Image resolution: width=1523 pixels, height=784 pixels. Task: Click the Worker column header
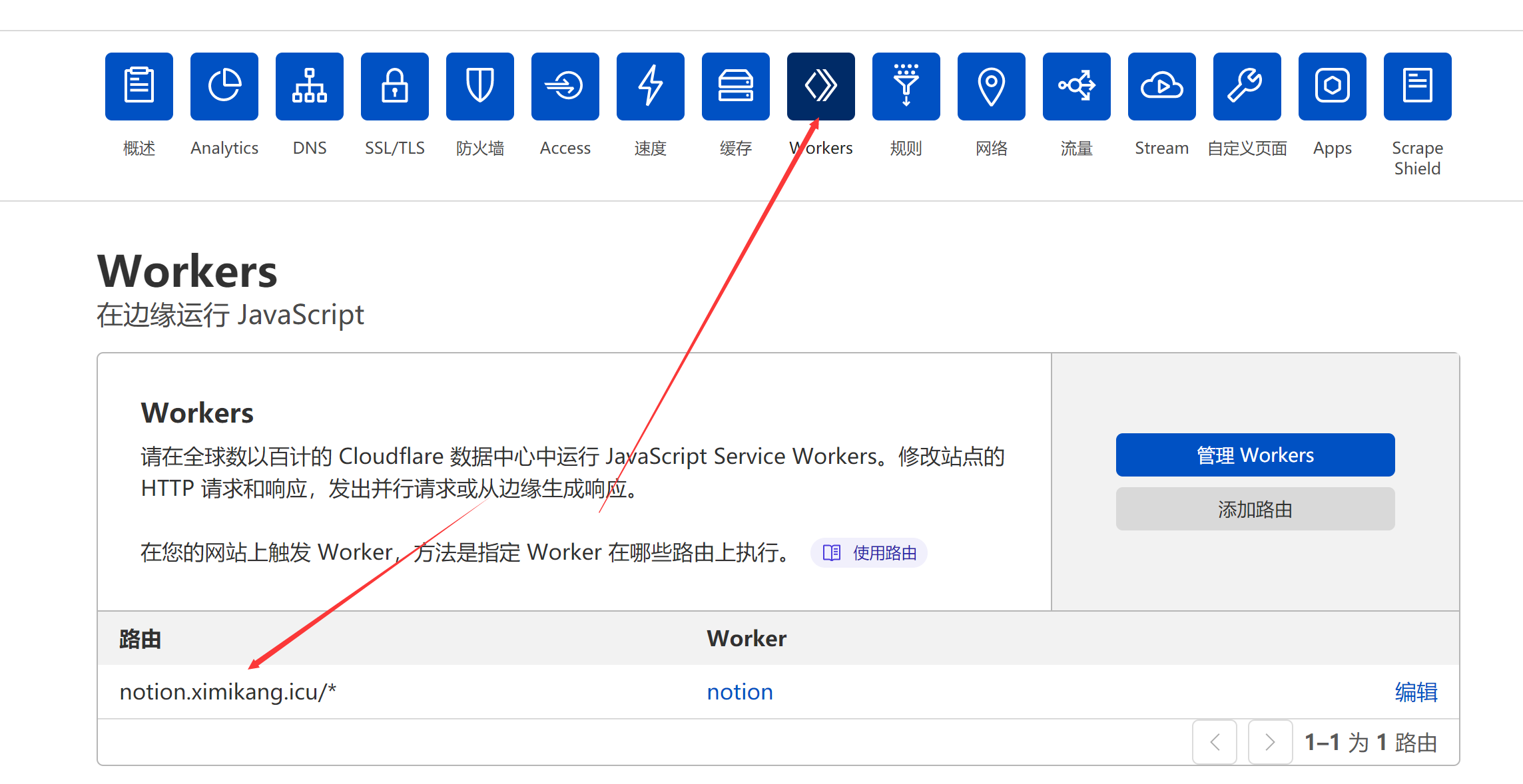coord(747,639)
